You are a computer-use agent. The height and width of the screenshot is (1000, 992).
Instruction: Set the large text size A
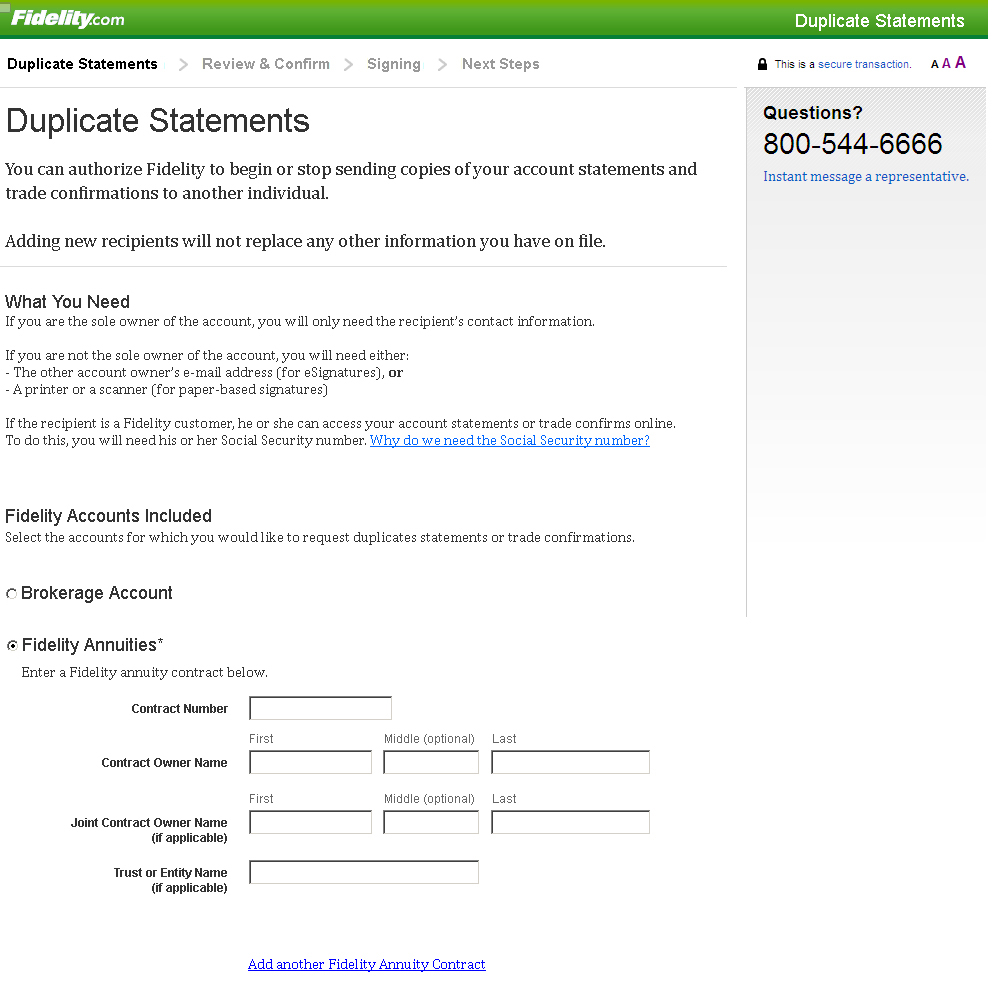[x=960, y=62]
